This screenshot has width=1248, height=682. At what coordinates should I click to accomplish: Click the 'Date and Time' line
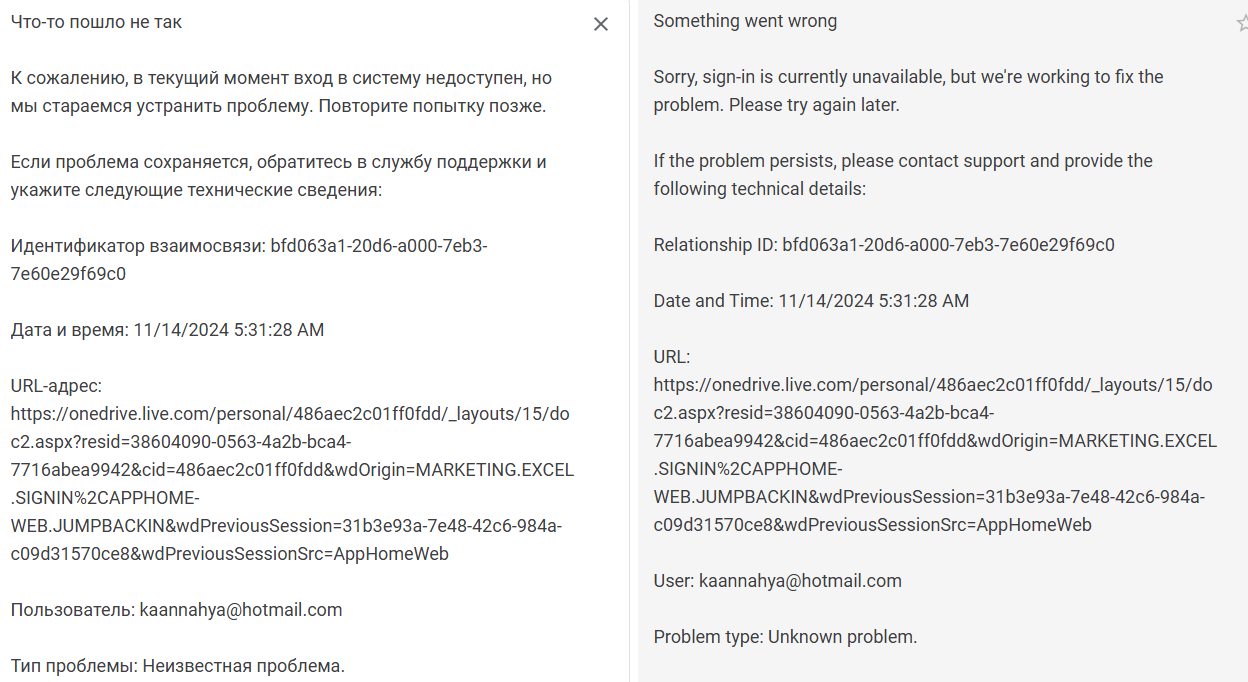pyautogui.click(x=811, y=301)
